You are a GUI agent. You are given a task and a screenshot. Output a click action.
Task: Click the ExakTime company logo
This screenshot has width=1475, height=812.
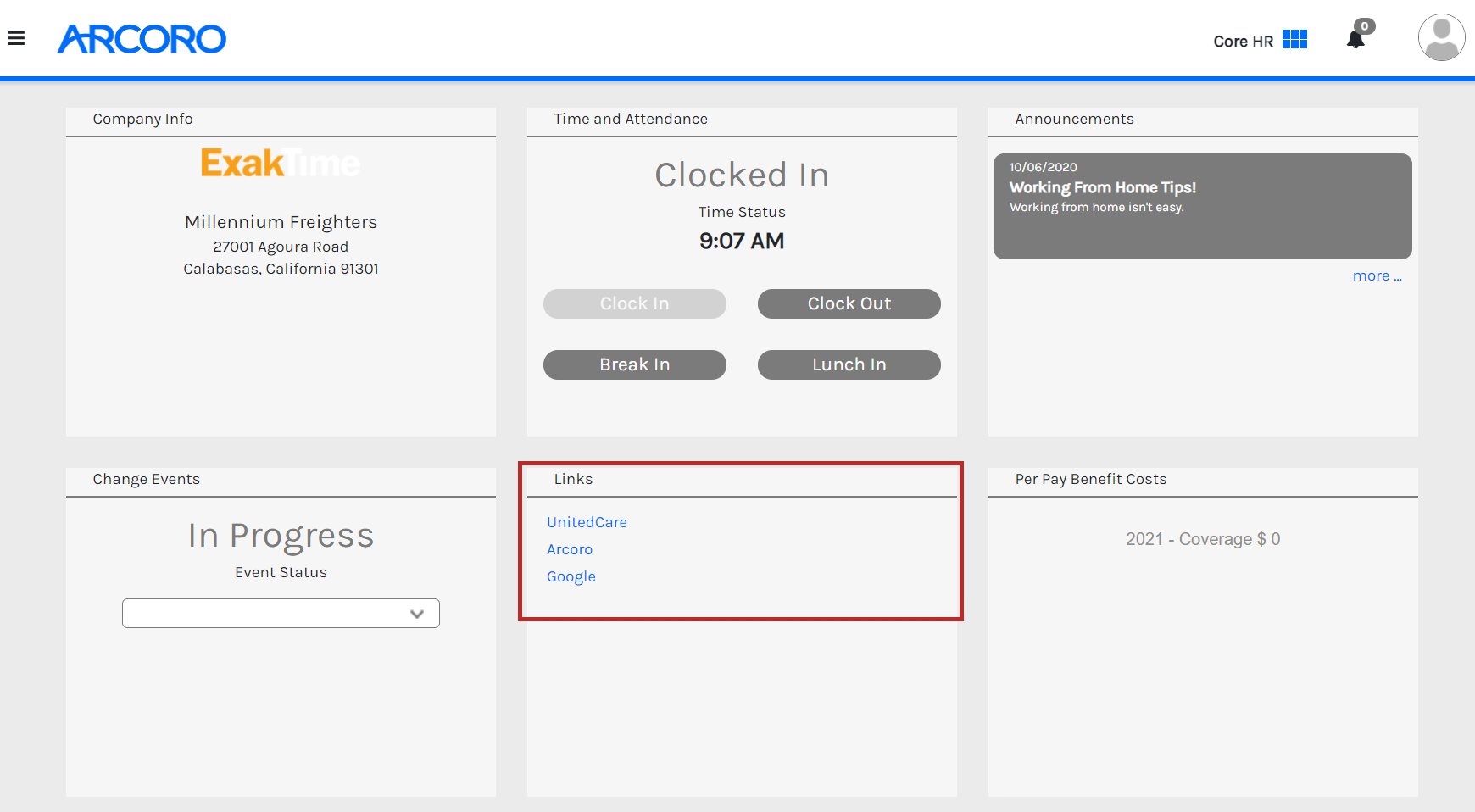(x=281, y=163)
